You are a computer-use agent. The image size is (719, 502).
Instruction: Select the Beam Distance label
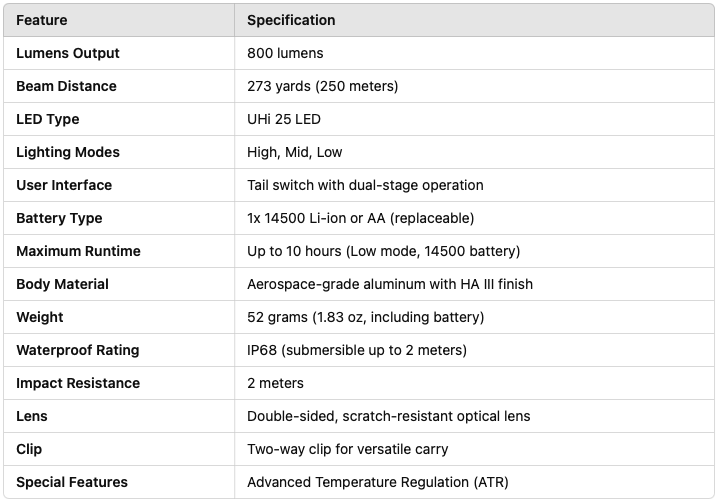[66, 86]
